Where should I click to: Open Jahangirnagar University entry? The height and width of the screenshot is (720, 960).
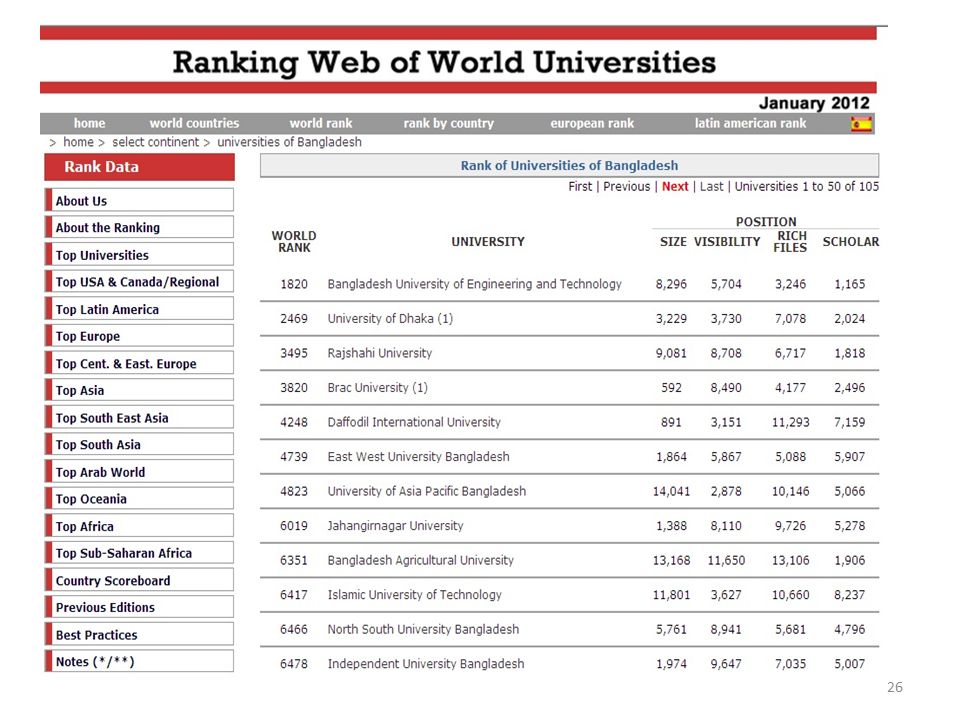tap(396, 525)
